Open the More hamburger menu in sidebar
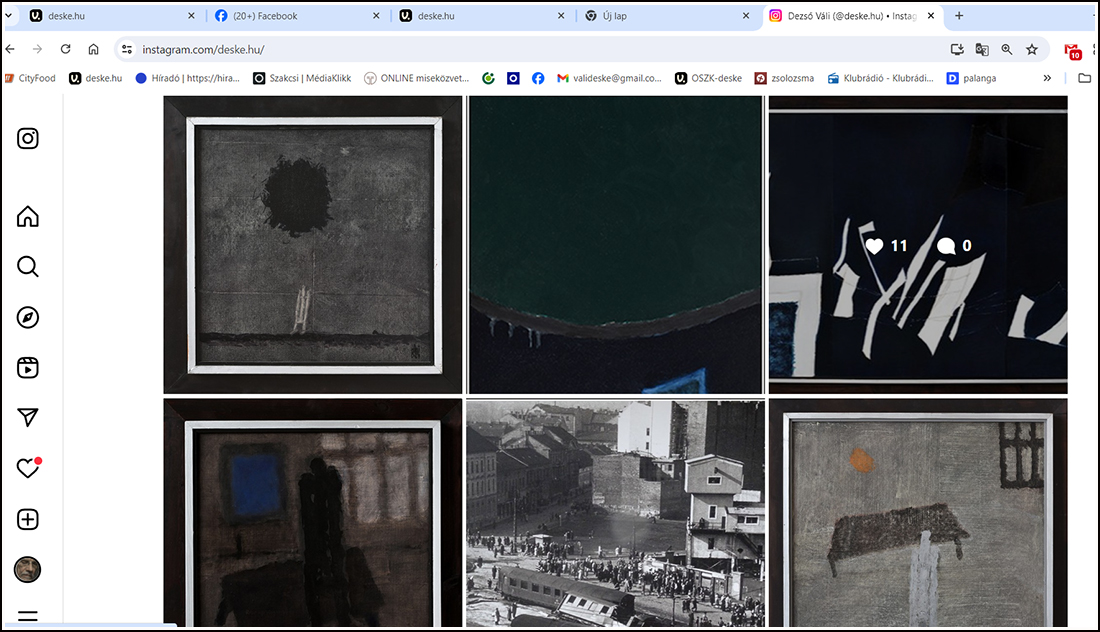 click(x=28, y=617)
